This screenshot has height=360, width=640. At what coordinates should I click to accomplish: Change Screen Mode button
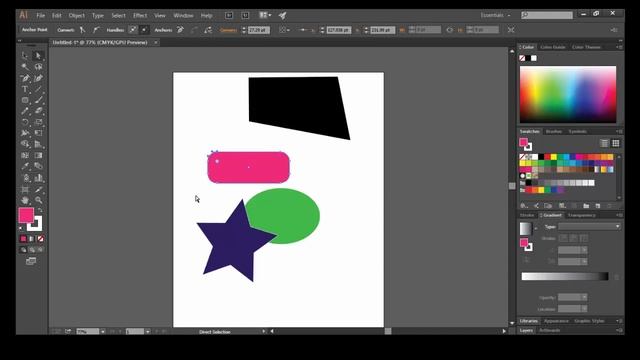(31, 261)
